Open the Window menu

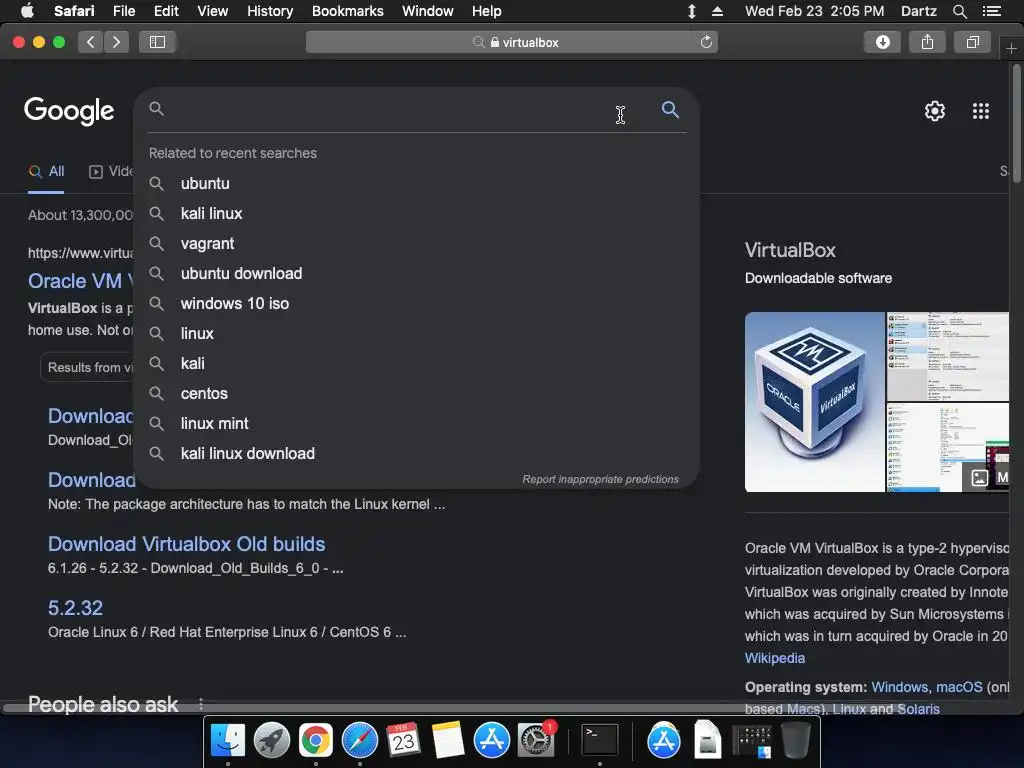click(427, 11)
